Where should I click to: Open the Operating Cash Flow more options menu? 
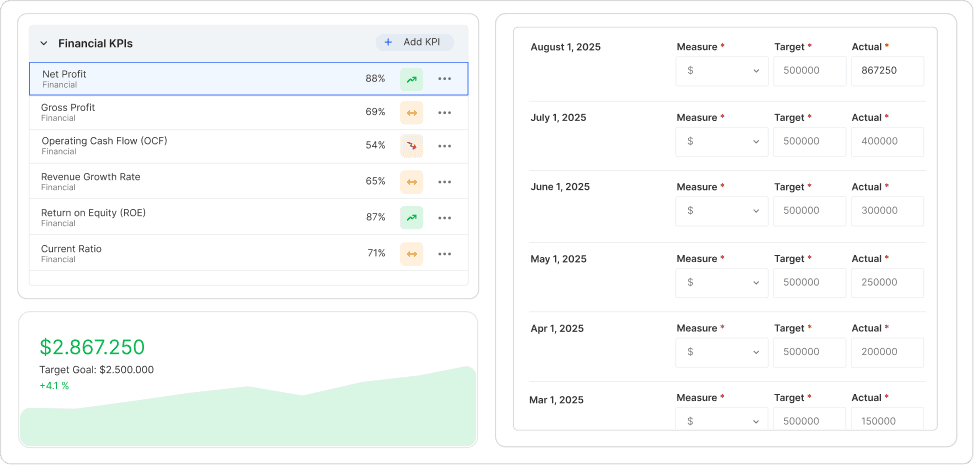click(444, 146)
